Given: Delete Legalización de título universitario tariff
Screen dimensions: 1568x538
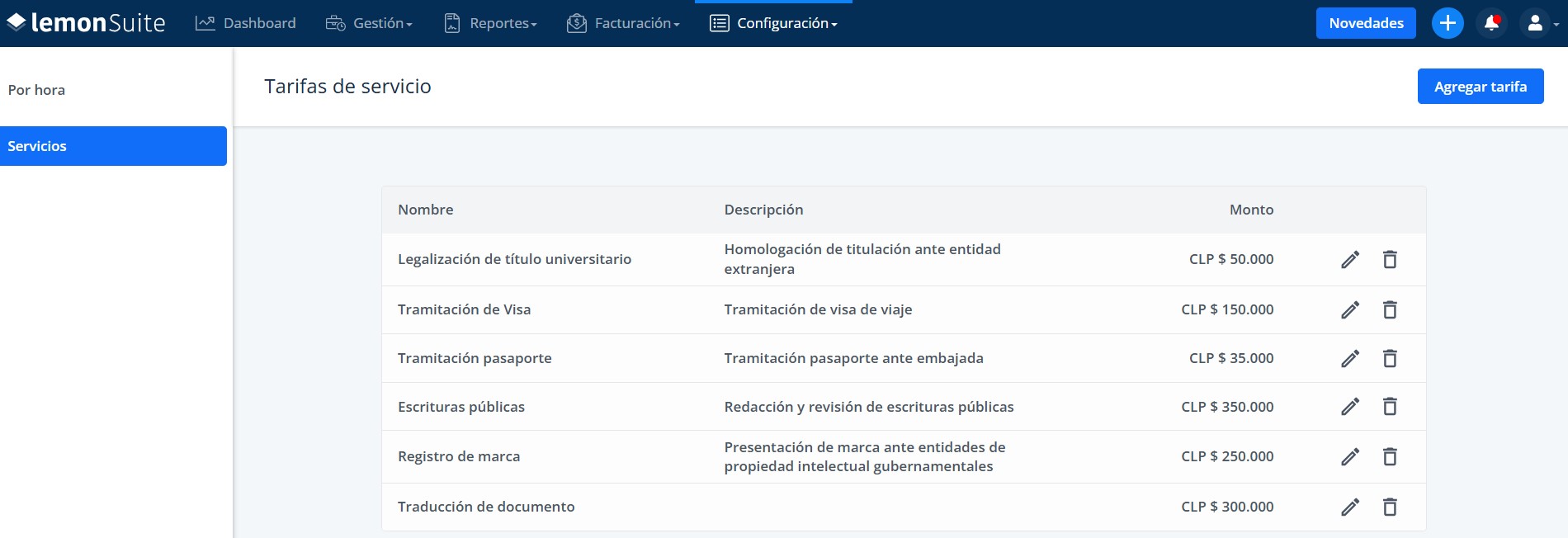Looking at the screenshot, I should coord(1390,259).
